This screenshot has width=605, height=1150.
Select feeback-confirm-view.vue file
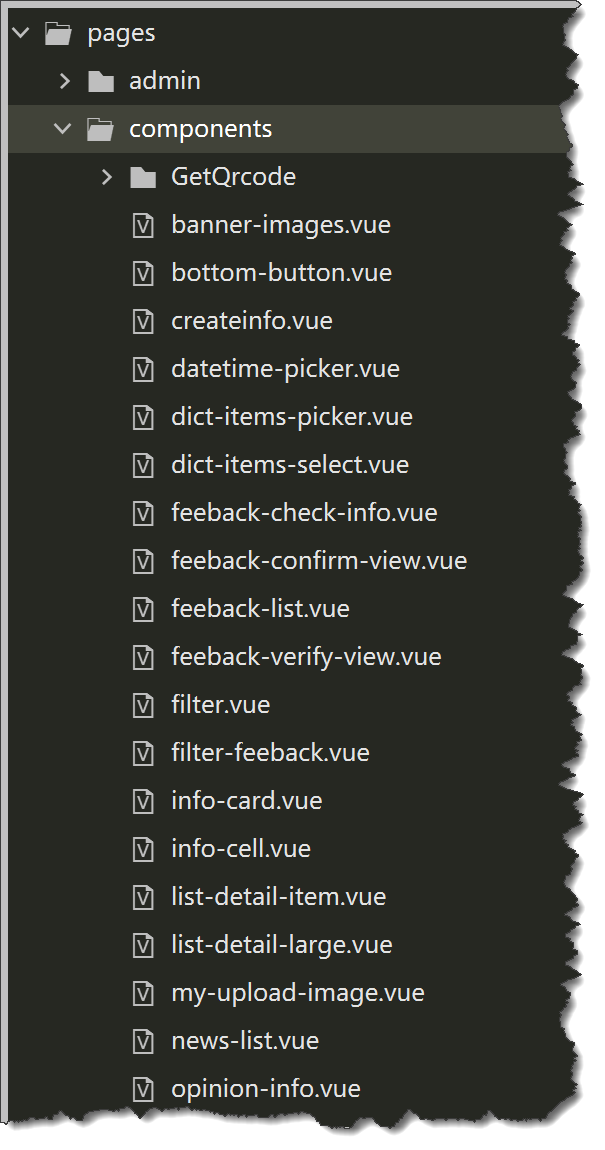[x=319, y=561]
